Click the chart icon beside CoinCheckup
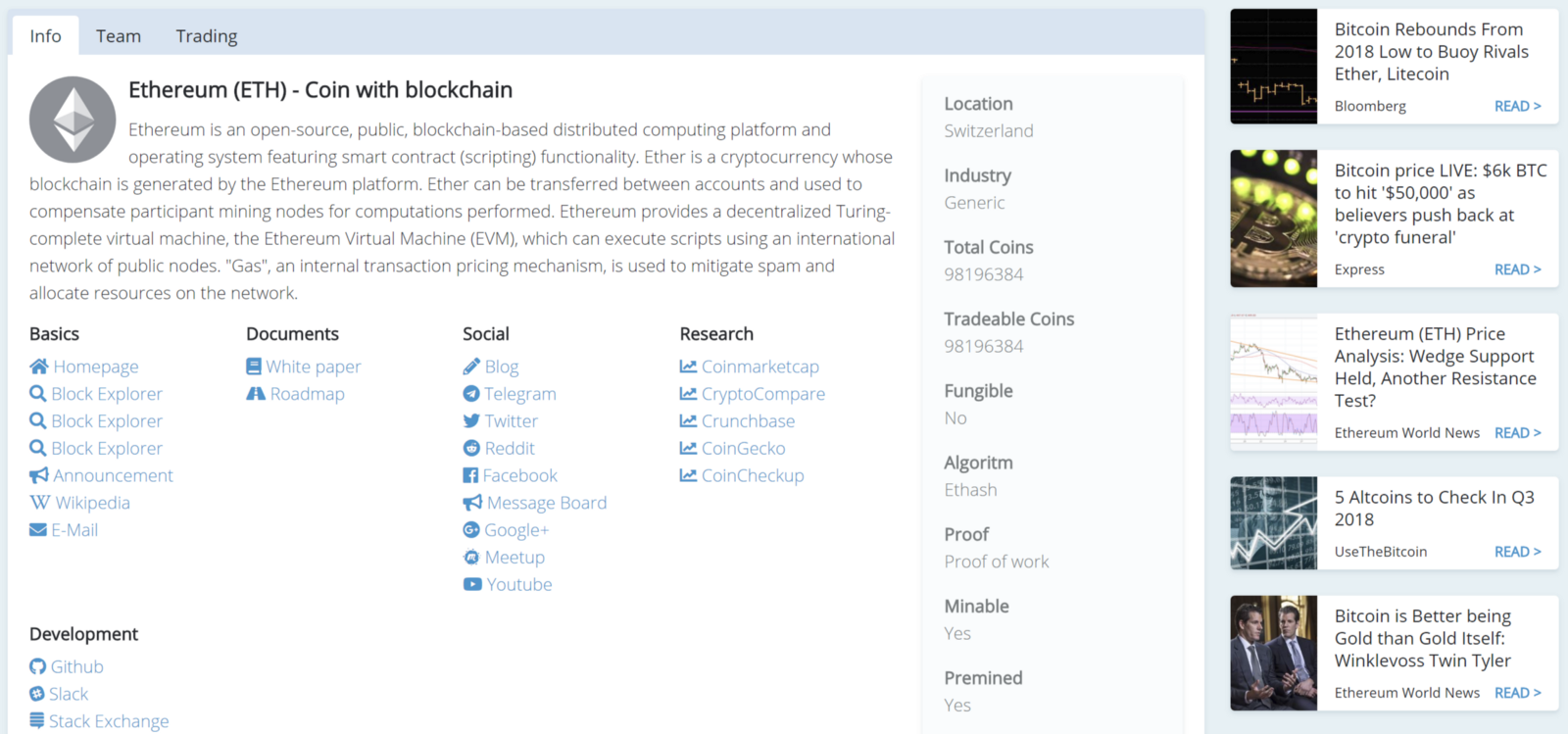Screen dimensions: 1568x734 coord(688,475)
